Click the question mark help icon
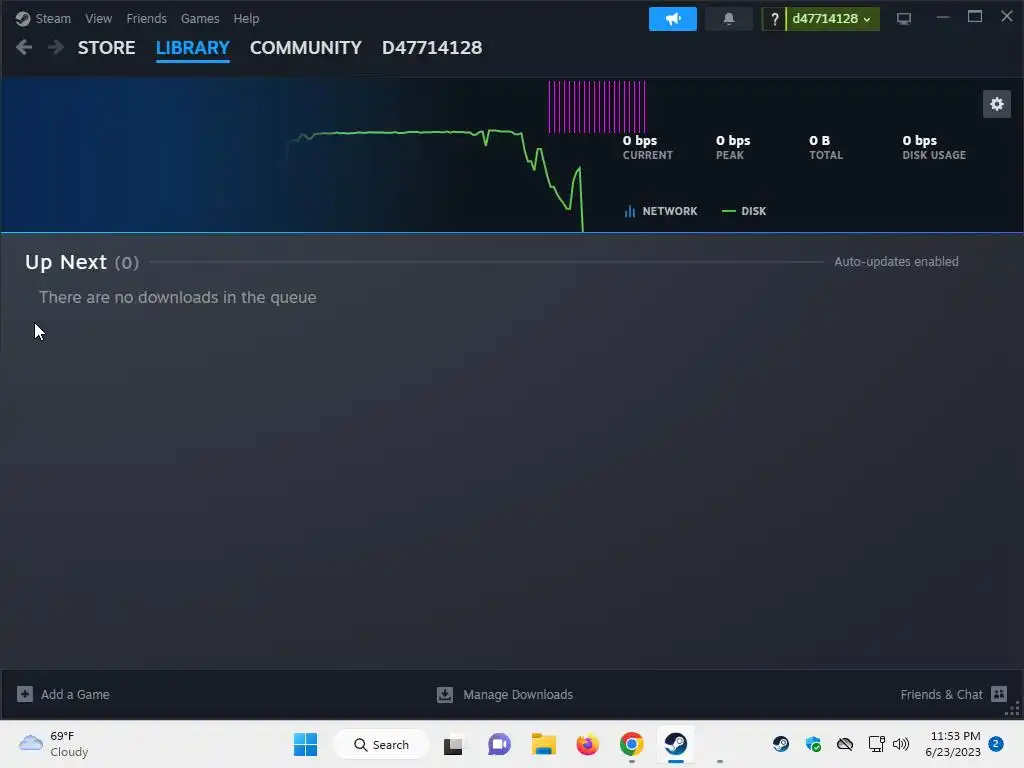The image size is (1024, 768). [x=774, y=18]
